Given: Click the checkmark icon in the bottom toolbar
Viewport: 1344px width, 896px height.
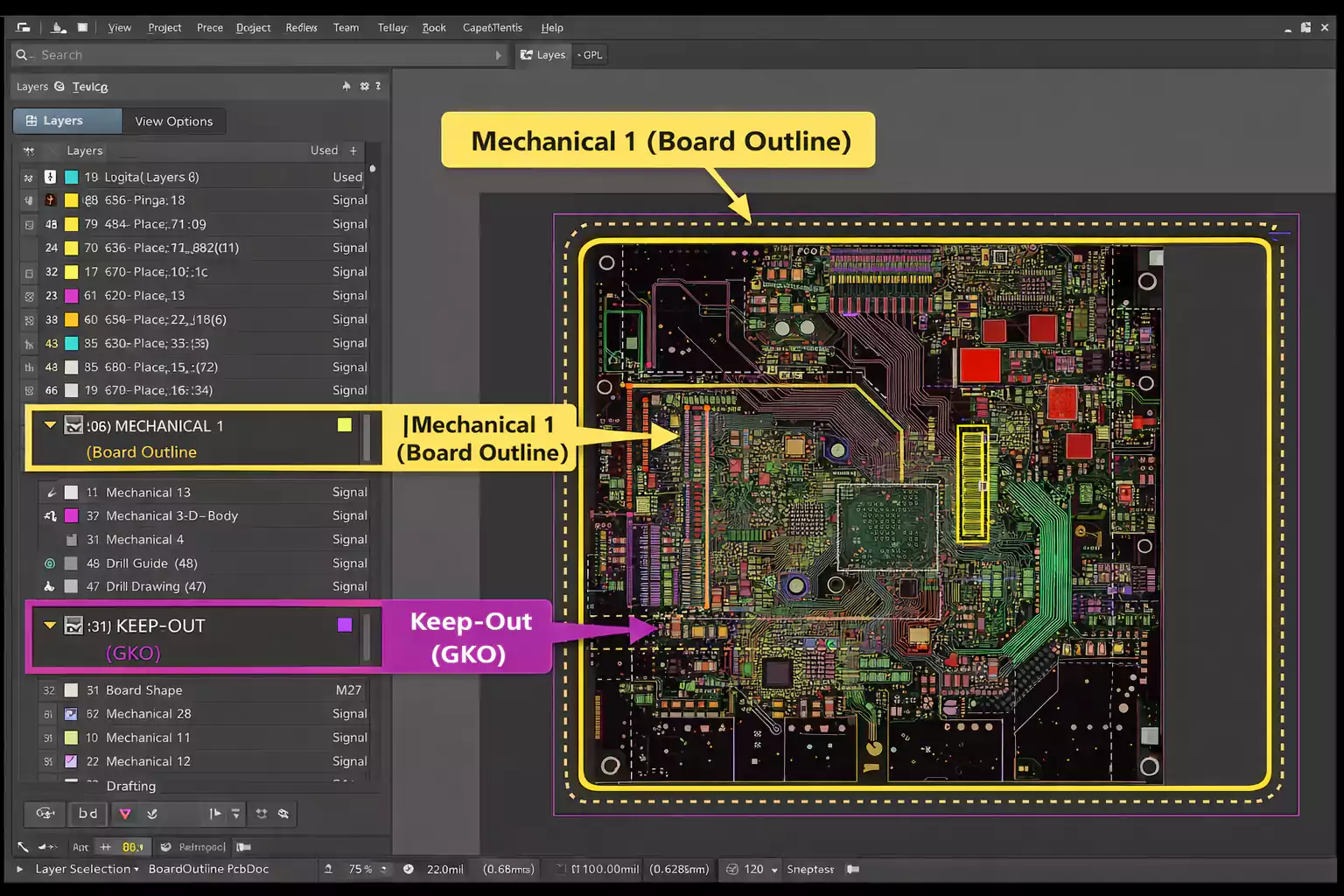Looking at the screenshot, I should click(152, 814).
